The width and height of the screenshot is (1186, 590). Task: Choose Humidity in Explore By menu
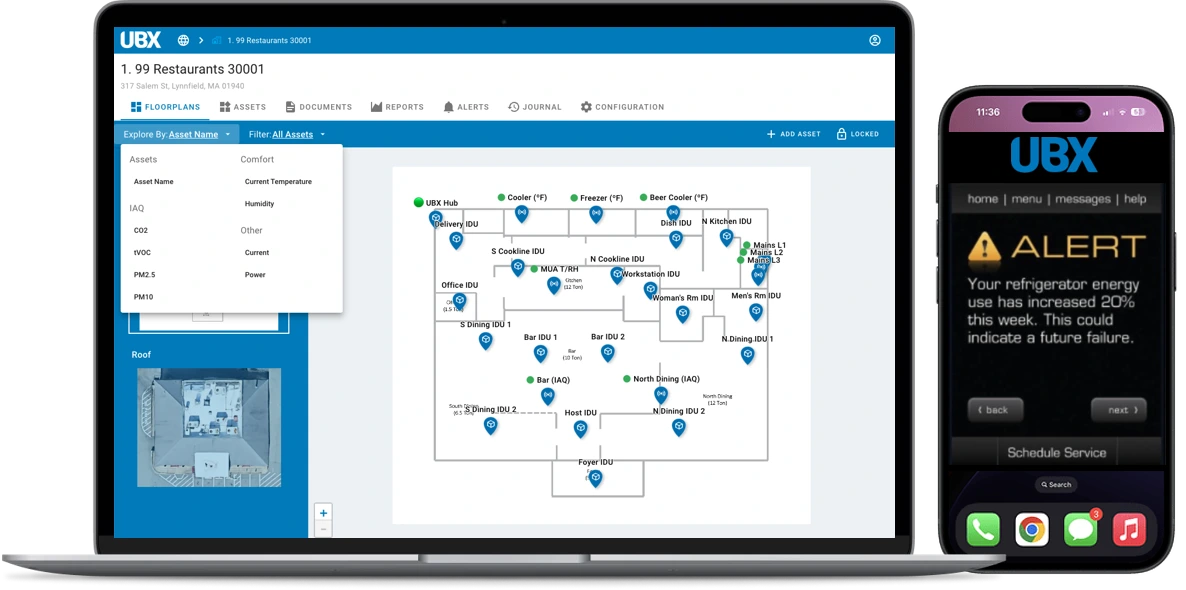(x=259, y=204)
